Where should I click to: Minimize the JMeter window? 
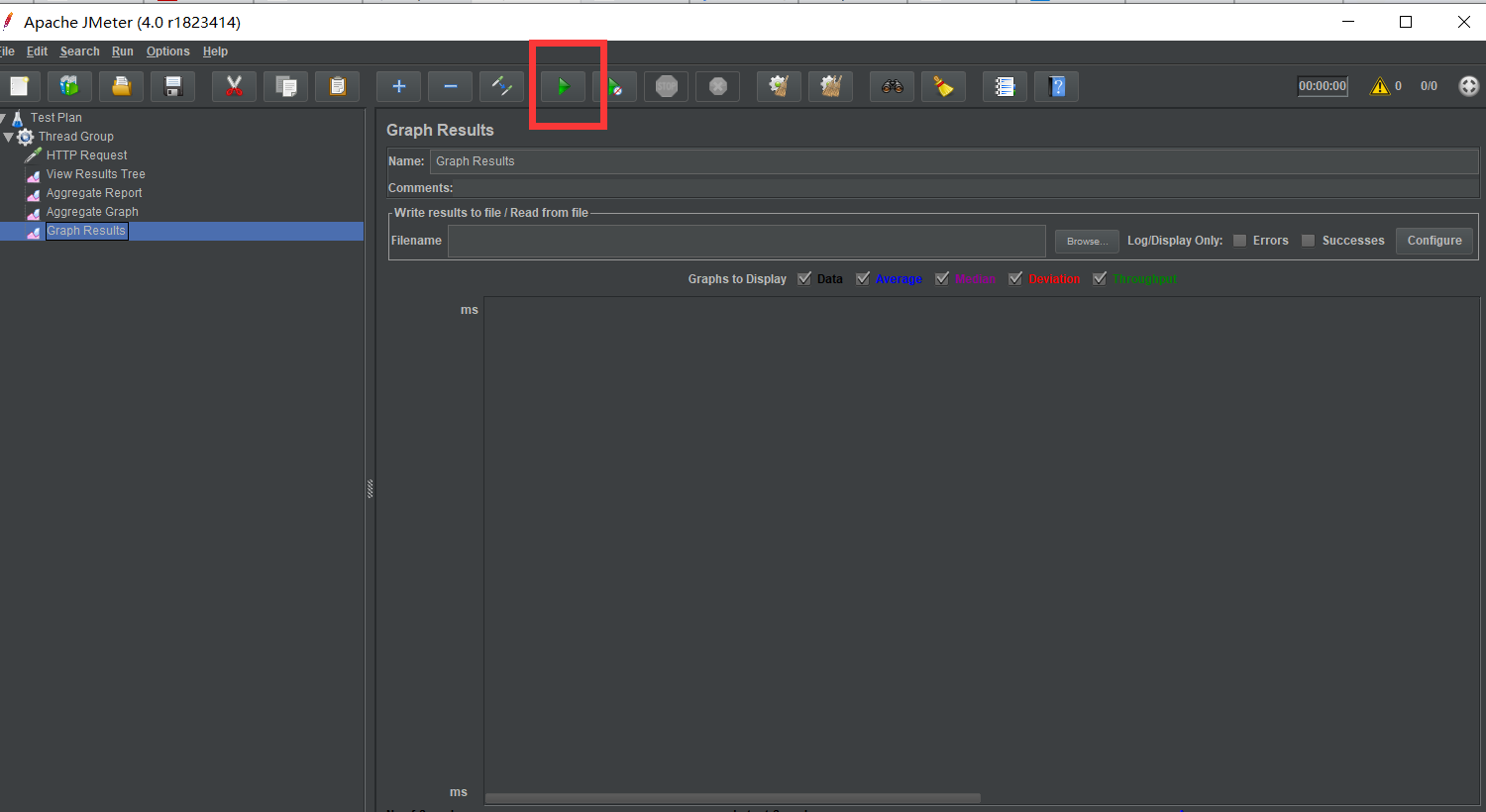(1348, 22)
